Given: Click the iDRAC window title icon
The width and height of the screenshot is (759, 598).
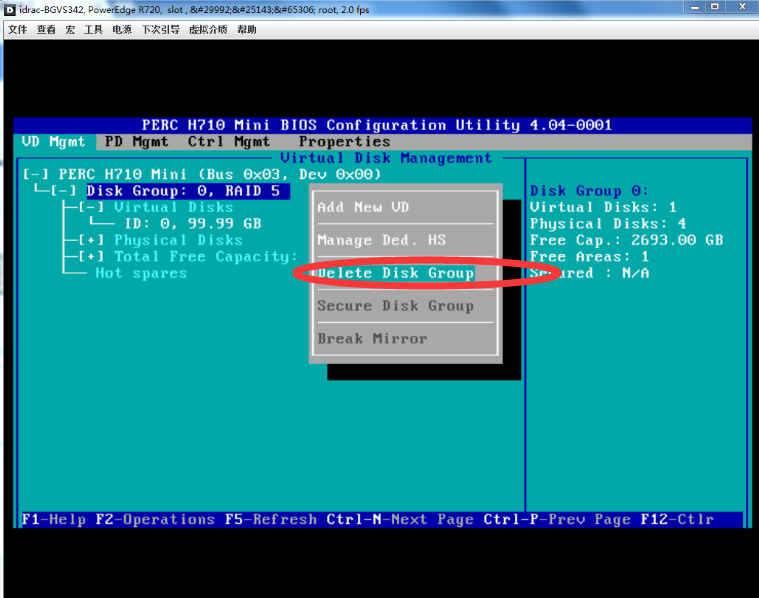Looking at the screenshot, I should click(x=10, y=10).
